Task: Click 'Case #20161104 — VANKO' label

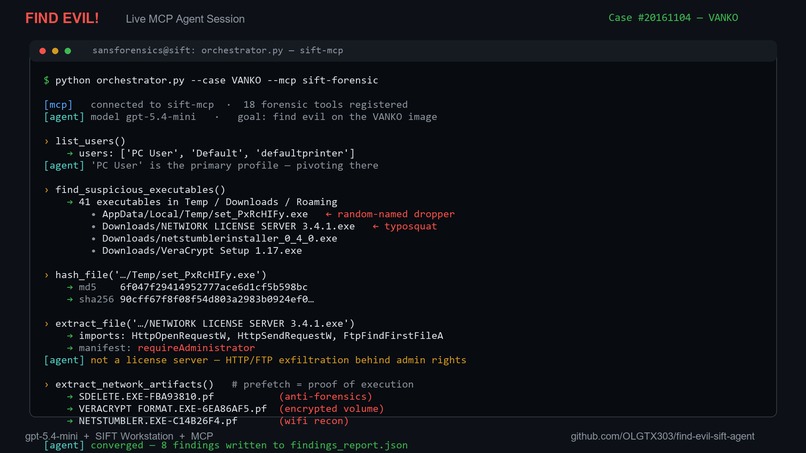Action: tap(673, 17)
